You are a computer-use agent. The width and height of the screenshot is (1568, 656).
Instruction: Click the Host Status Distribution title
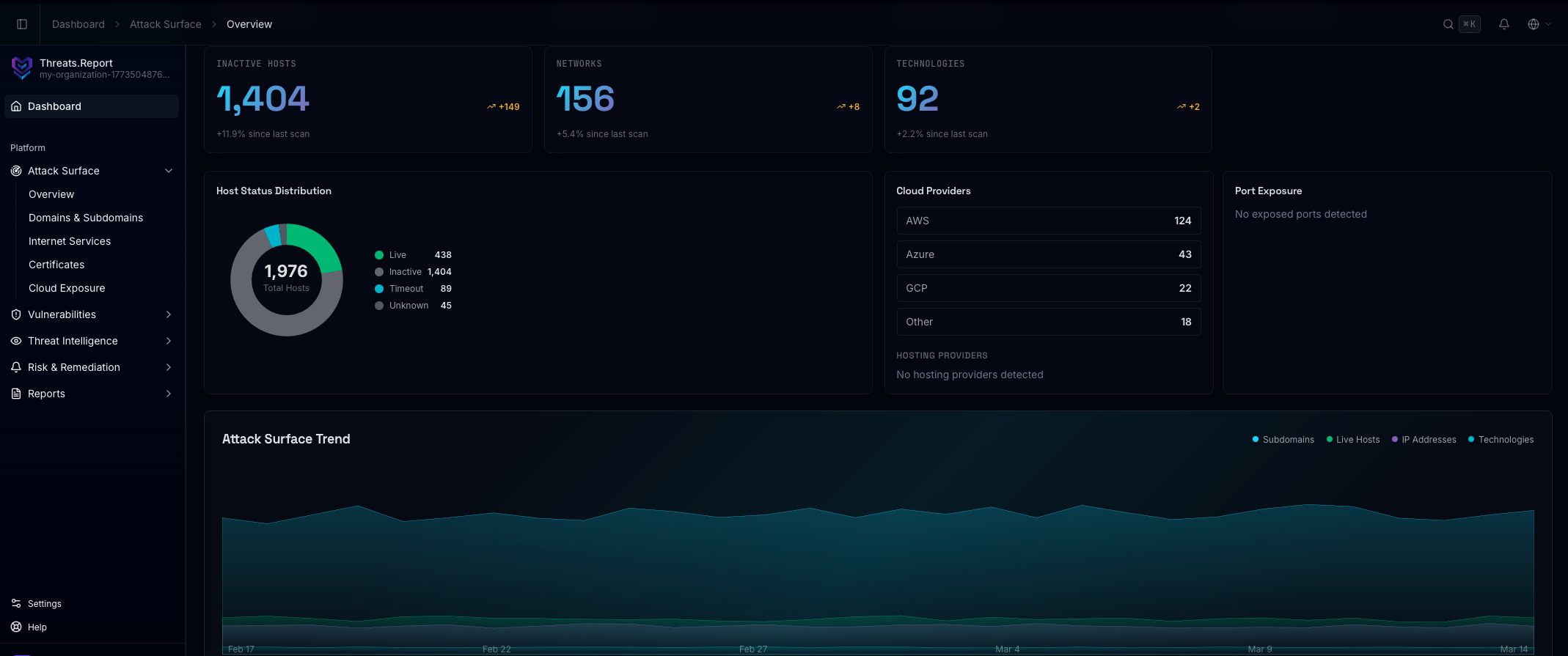[274, 191]
